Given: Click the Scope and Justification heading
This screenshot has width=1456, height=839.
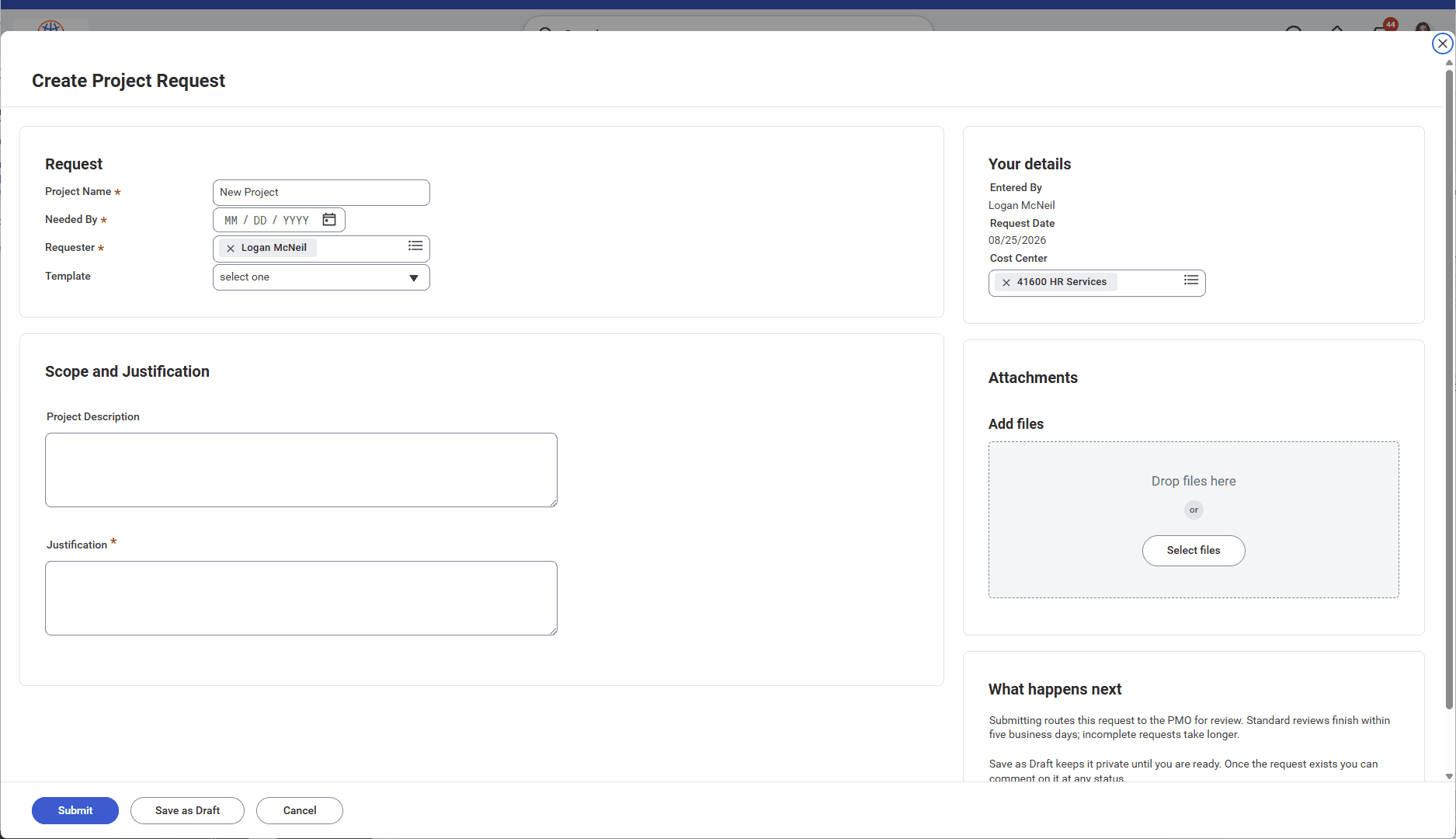Looking at the screenshot, I should [127, 371].
